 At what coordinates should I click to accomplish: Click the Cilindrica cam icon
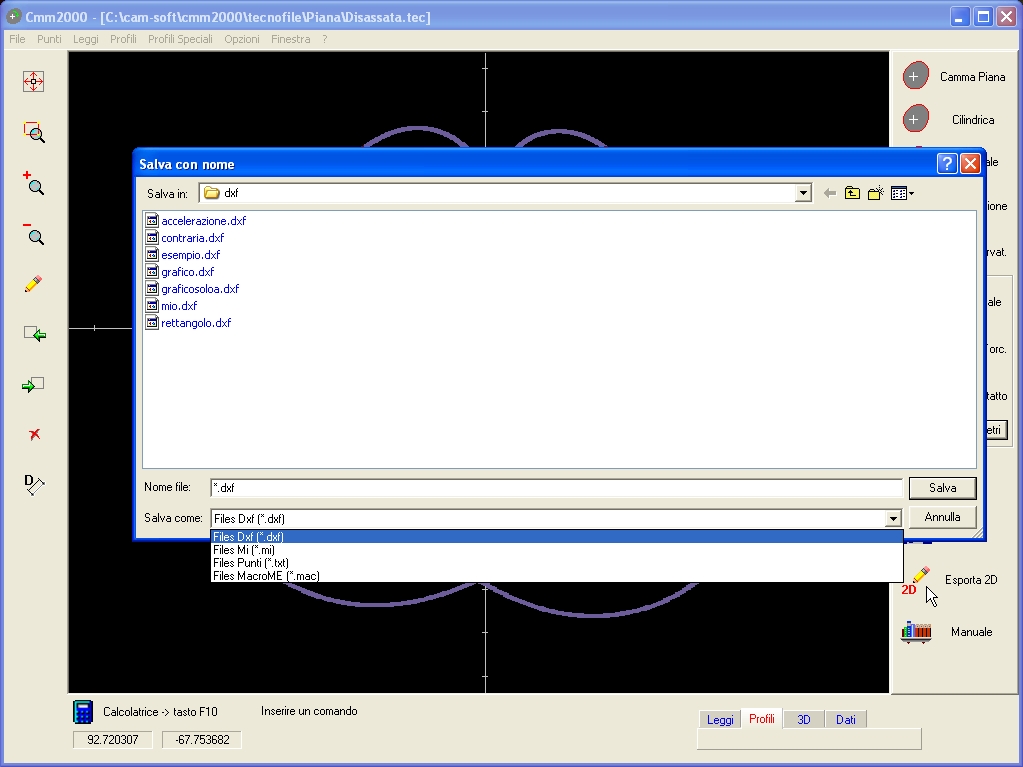pyautogui.click(x=915, y=119)
